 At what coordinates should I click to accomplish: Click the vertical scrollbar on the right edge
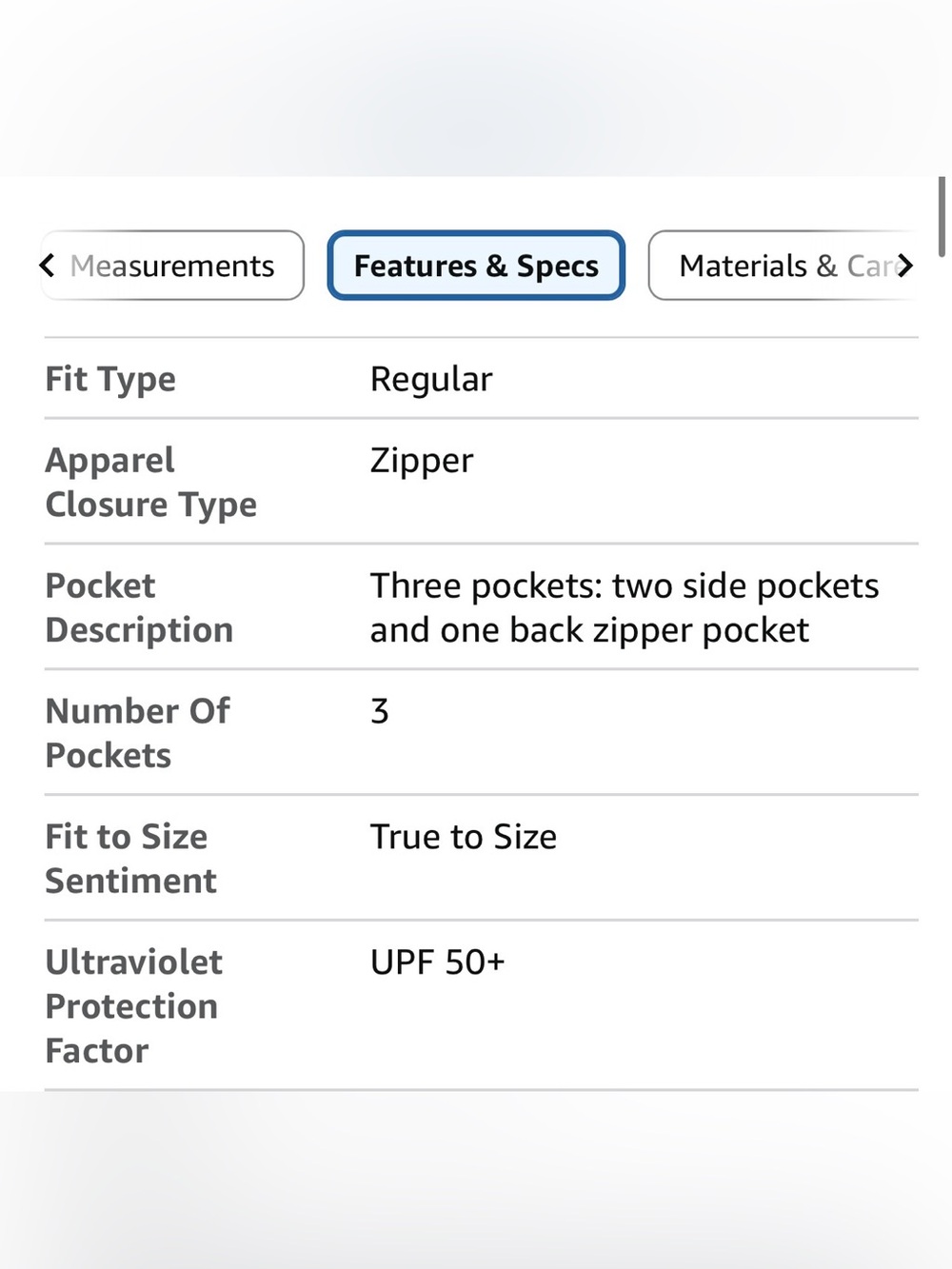coord(942,217)
